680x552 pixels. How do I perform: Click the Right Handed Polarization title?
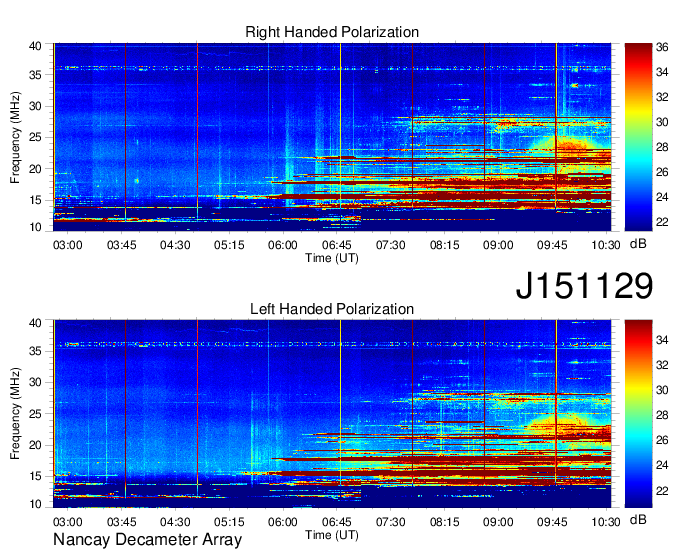click(332, 32)
